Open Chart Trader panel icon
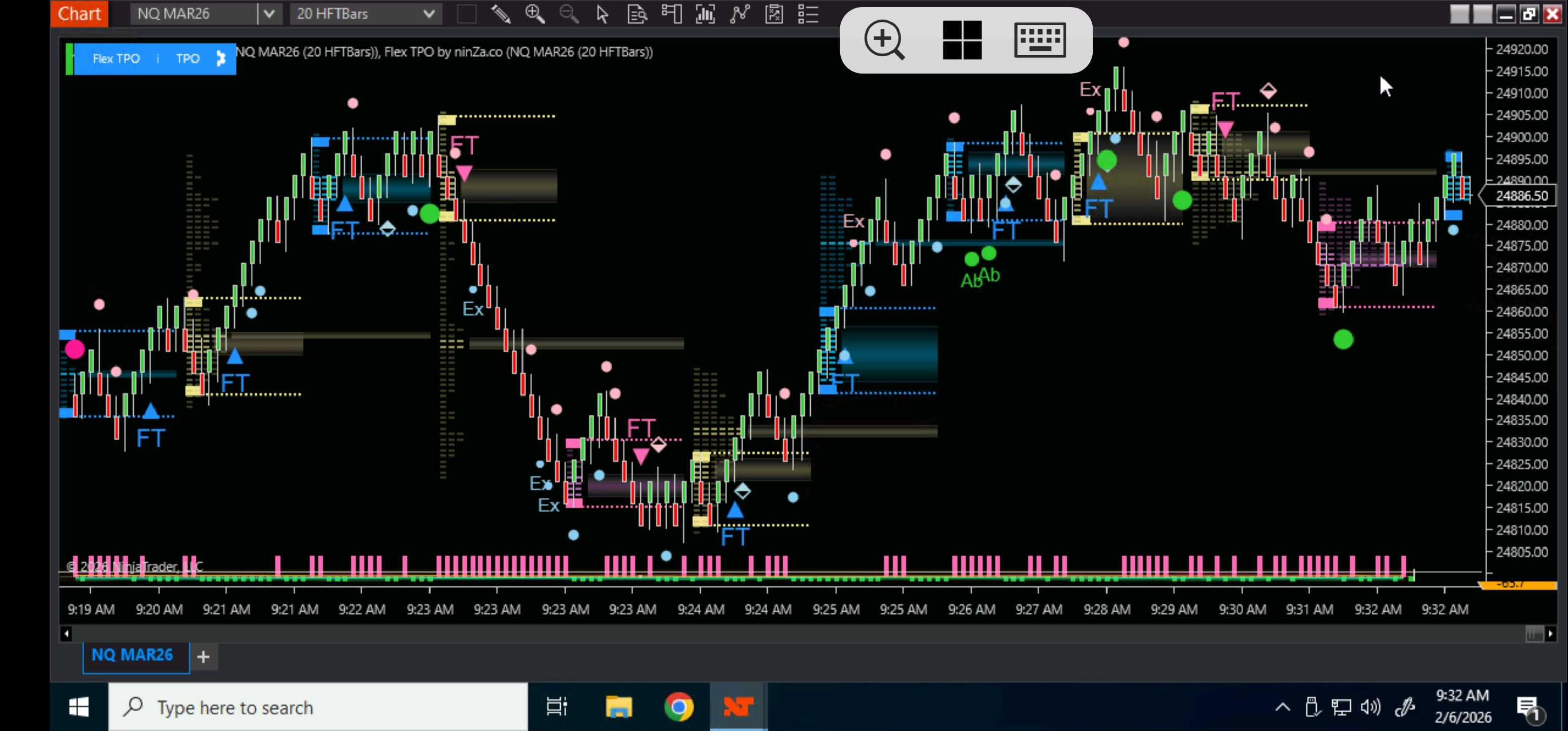This screenshot has height=731, width=1568. (671, 13)
